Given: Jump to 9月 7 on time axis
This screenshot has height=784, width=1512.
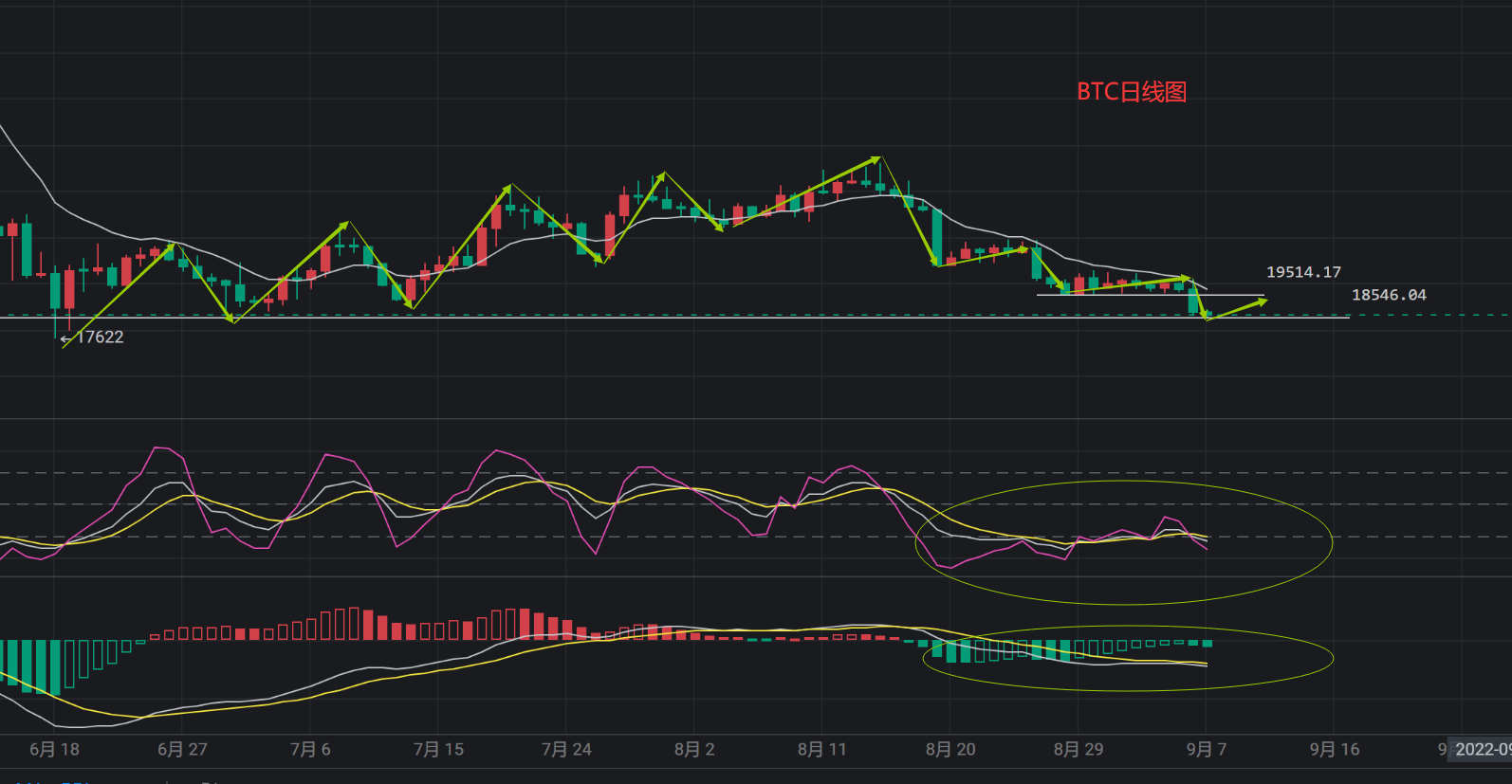Looking at the screenshot, I should point(1207,749).
